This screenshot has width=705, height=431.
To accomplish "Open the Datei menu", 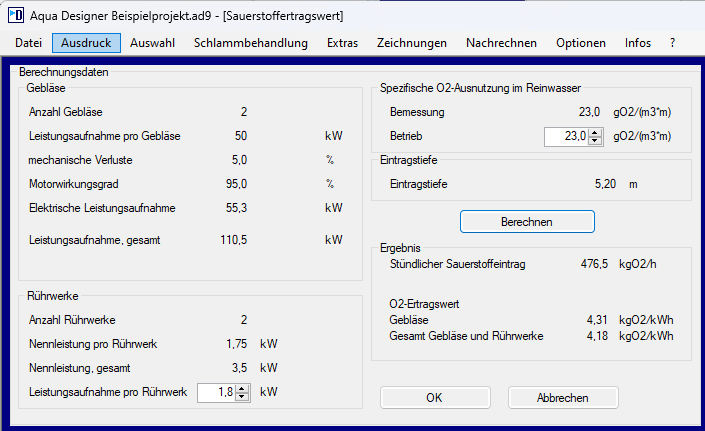I will tap(28, 43).
